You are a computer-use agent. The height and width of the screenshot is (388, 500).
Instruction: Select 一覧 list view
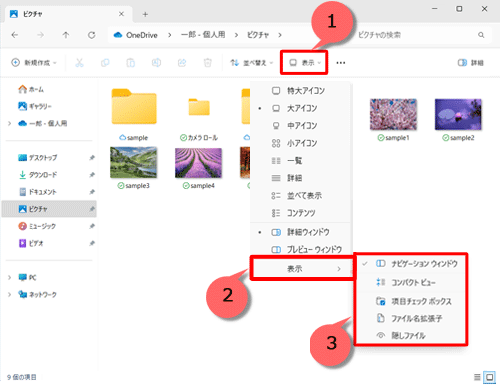[x=301, y=161]
